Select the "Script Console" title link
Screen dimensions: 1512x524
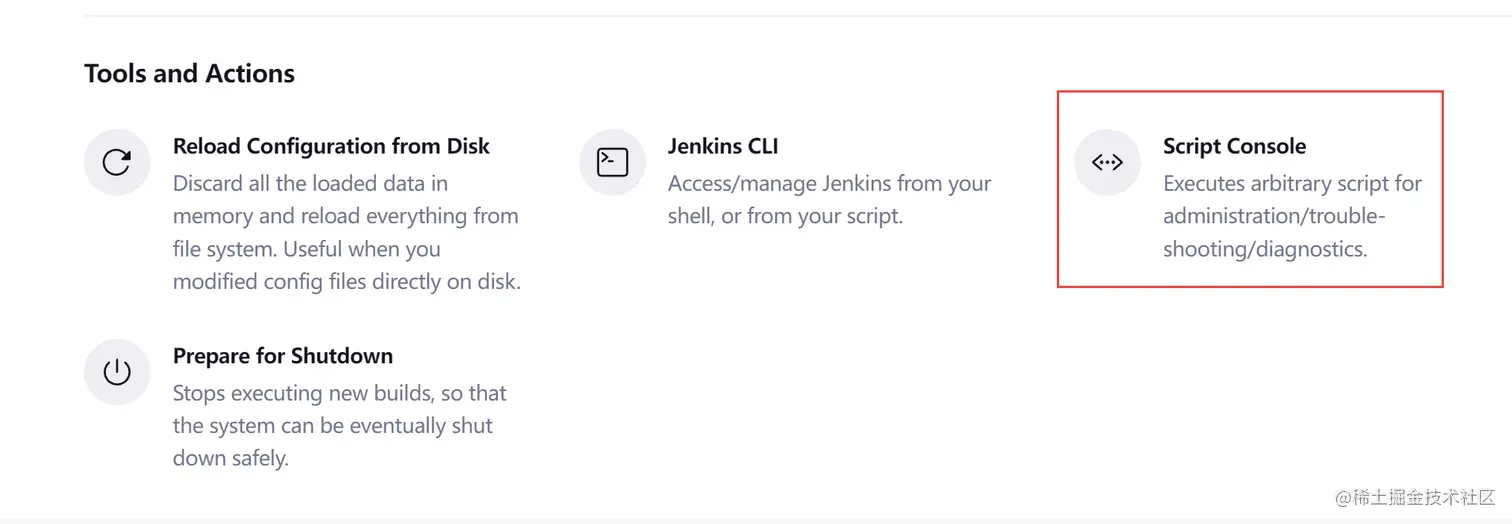pyautogui.click(x=1234, y=146)
